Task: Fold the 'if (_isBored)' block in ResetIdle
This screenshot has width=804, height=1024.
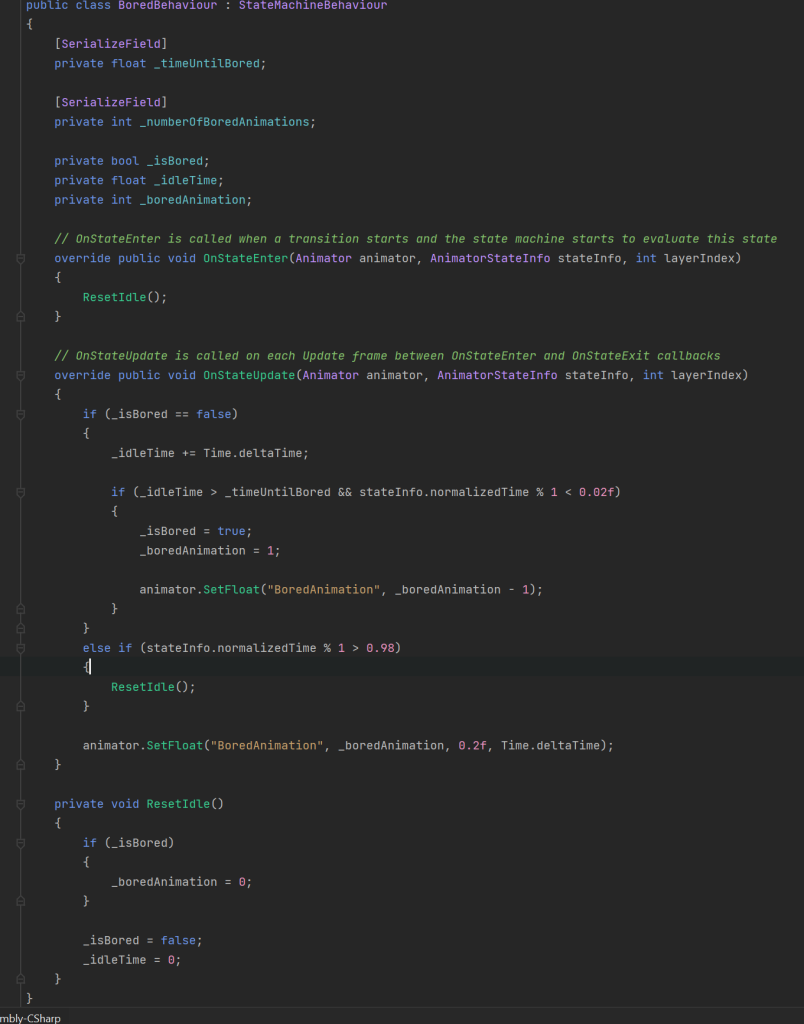Action: [x=20, y=843]
